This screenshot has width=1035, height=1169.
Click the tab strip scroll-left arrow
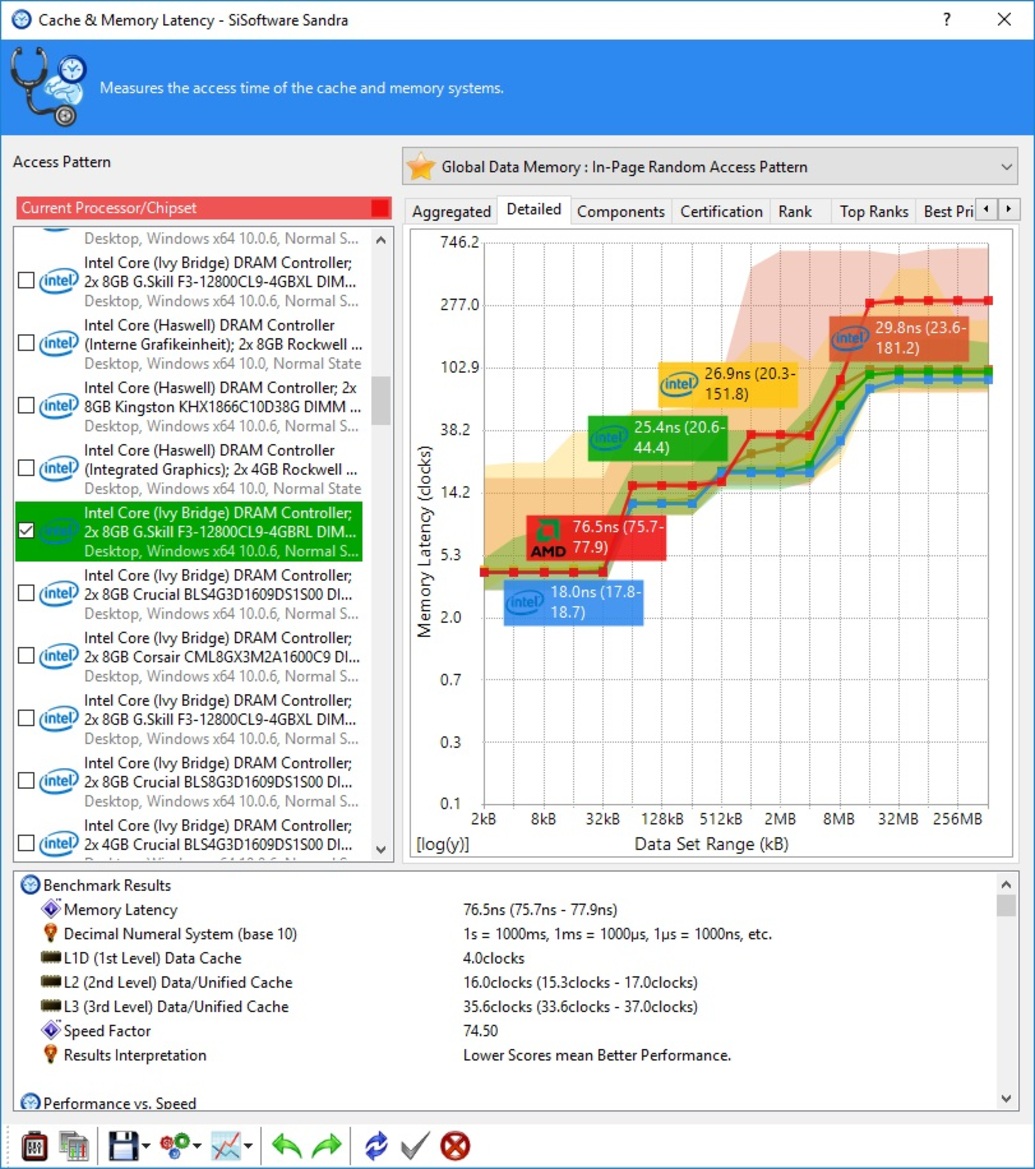point(987,209)
